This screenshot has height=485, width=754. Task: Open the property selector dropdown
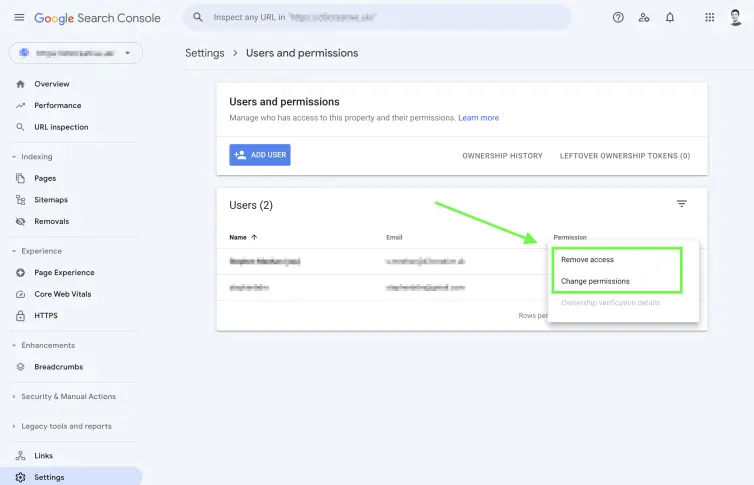pos(76,52)
